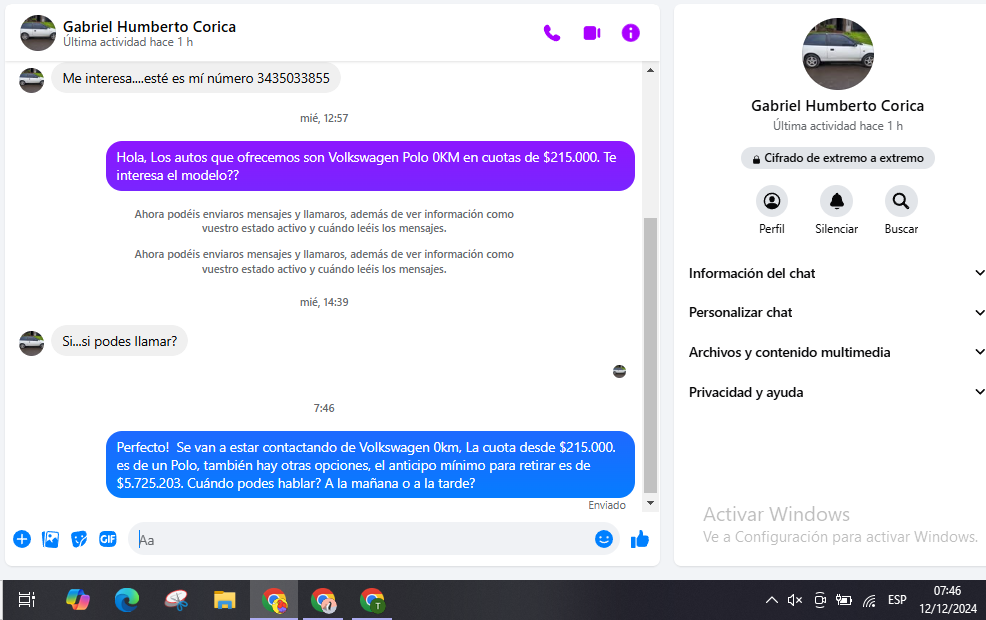Send a thumbs-up like
Viewport: 986px width, 620px height.
[640, 539]
